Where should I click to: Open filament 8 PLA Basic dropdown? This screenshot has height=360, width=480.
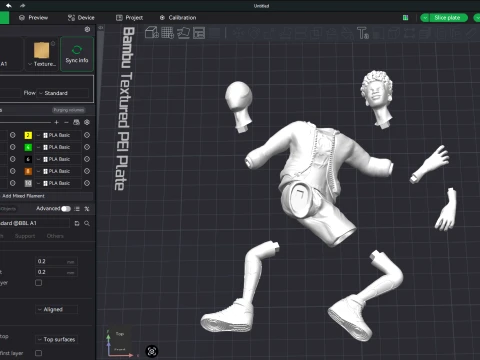[58, 171]
